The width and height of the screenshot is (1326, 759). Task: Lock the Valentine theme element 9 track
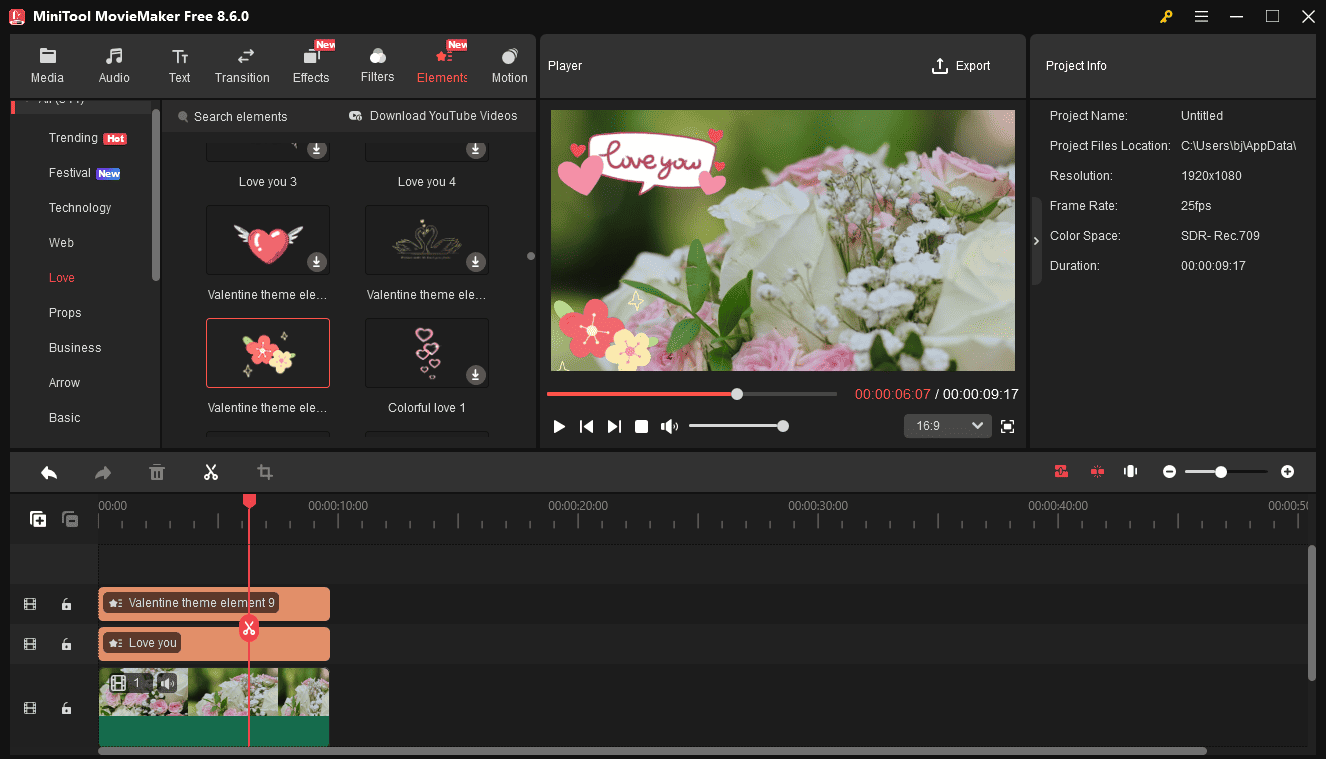click(x=66, y=604)
